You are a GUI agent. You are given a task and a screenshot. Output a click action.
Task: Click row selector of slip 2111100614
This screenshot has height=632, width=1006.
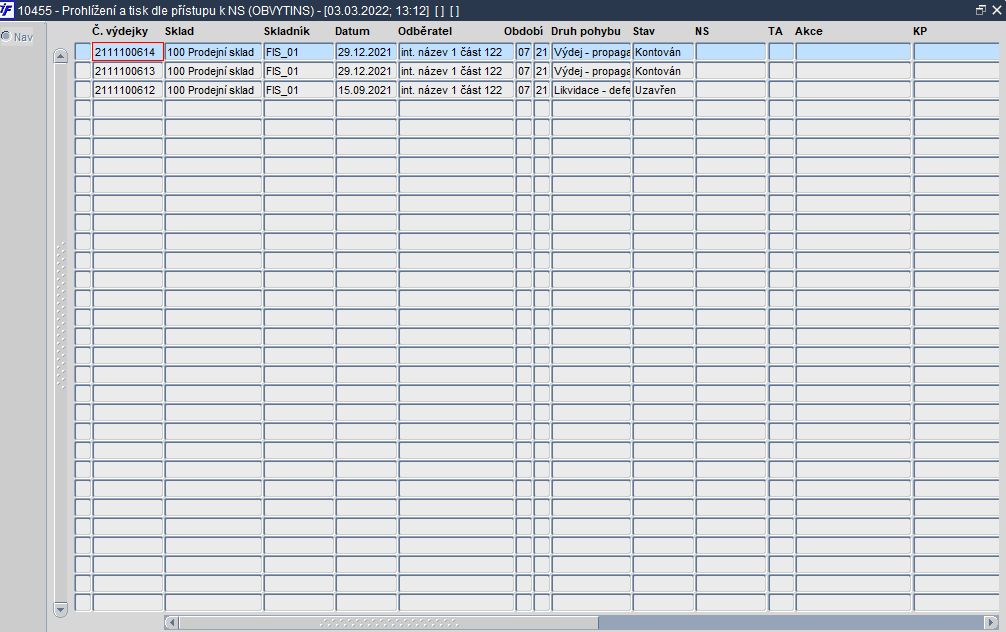[83, 52]
